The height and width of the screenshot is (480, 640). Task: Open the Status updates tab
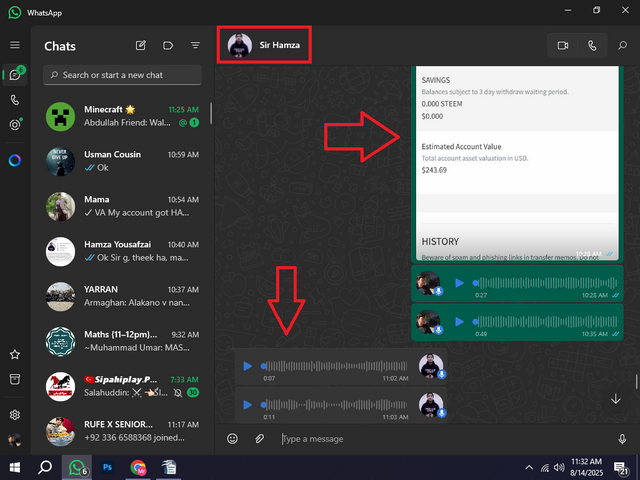tap(15, 124)
